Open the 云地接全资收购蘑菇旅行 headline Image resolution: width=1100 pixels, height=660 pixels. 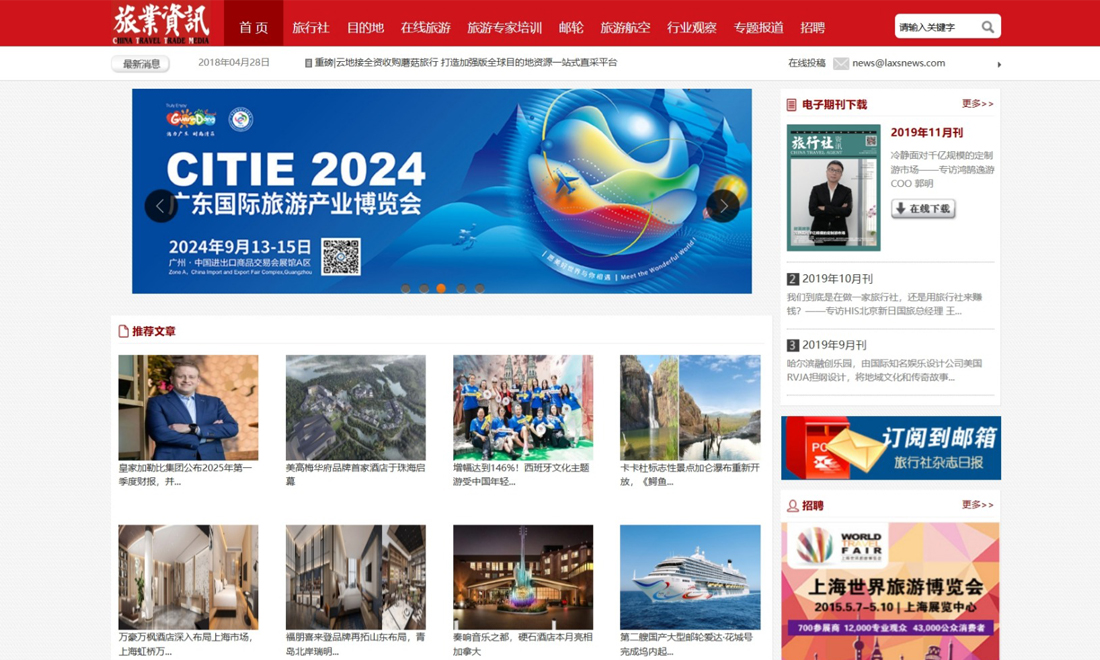pyautogui.click(x=466, y=62)
